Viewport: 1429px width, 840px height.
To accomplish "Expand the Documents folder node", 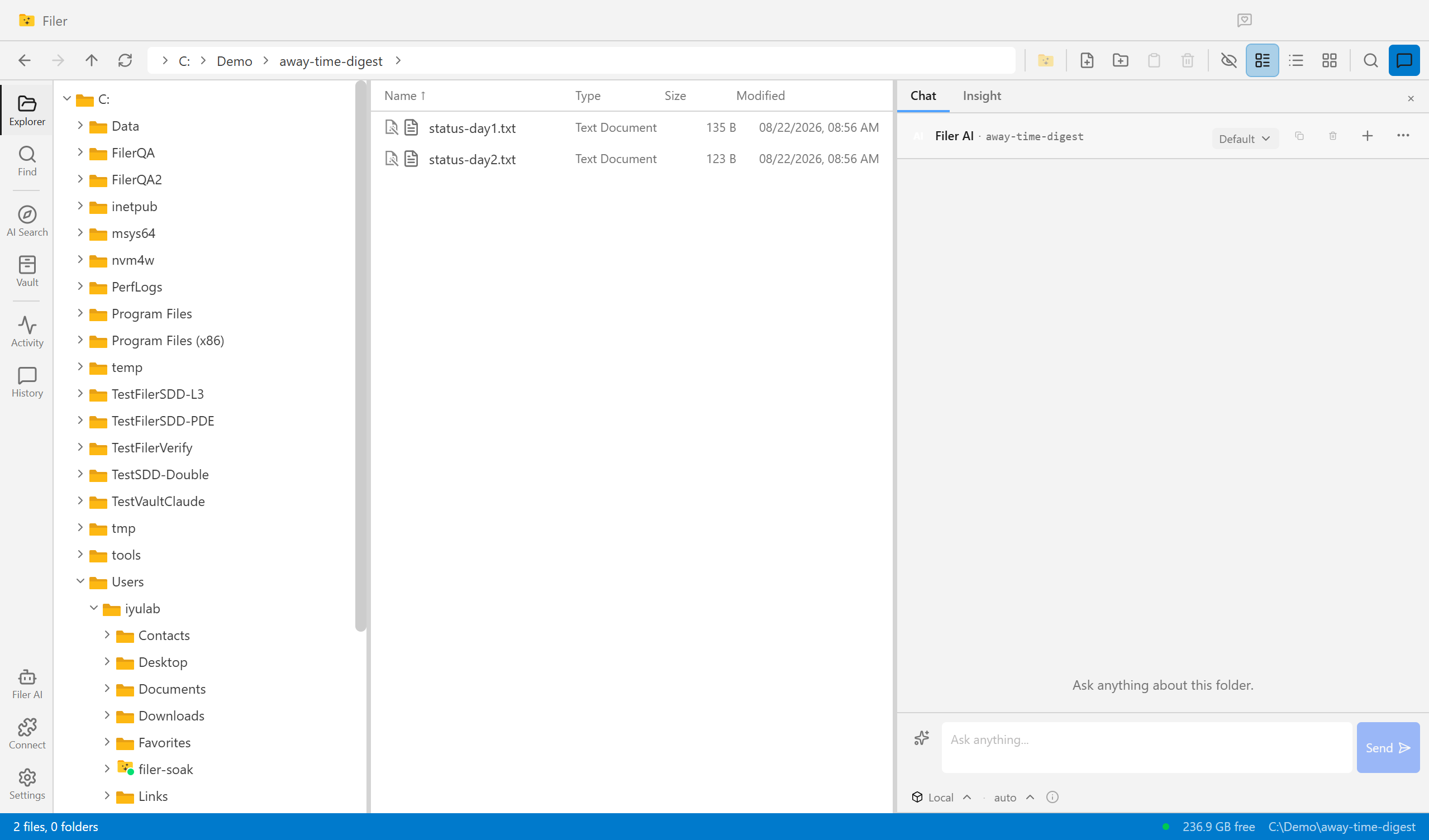I will [x=107, y=689].
